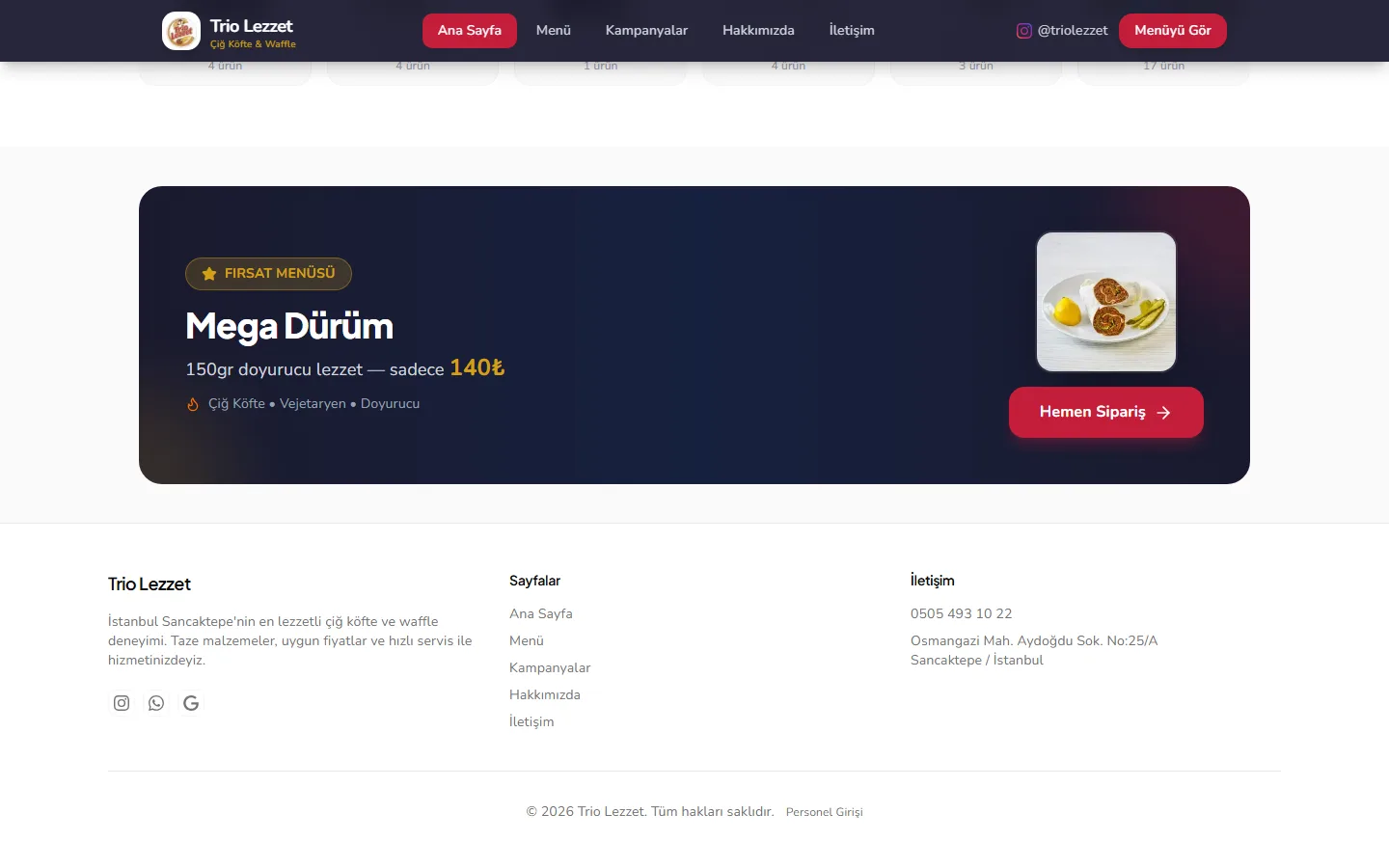Viewport: 1389px width, 868px height.
Task: Follow the footer Hakkımızda link
Action: [x=545, y=694]
